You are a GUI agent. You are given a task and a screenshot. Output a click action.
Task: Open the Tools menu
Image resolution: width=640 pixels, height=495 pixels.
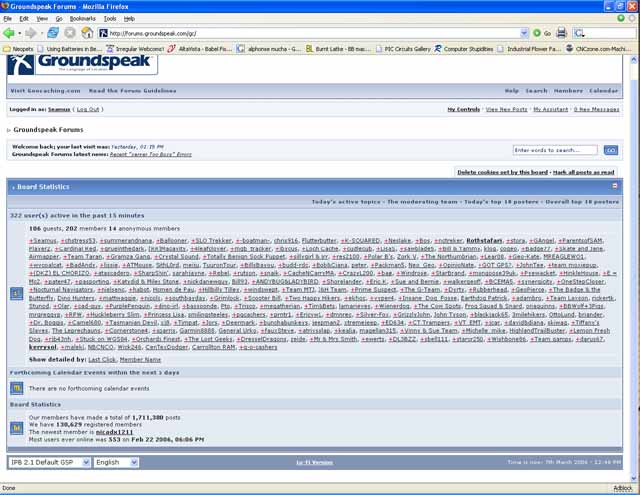click(x=110, y=19)
